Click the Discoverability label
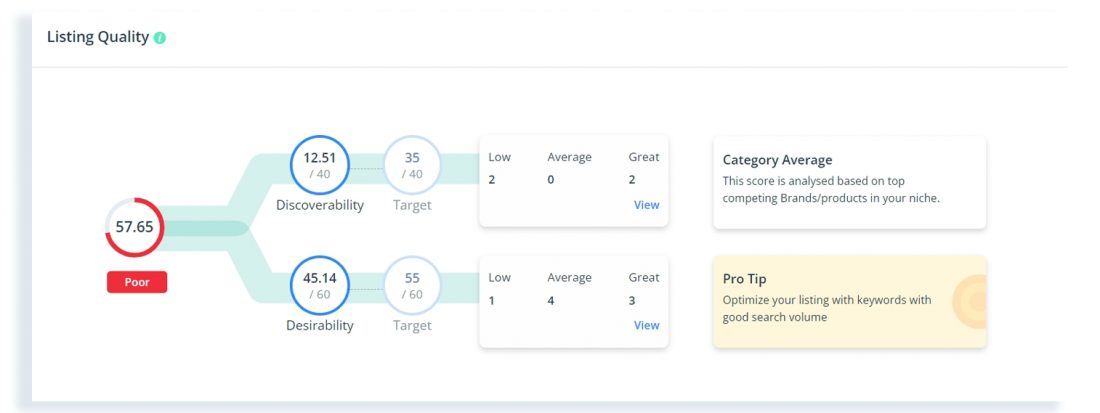 click(320, 205)
